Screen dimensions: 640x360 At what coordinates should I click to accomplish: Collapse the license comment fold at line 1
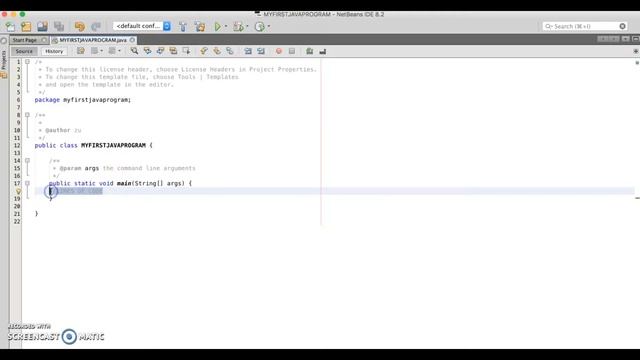[27, 62]
